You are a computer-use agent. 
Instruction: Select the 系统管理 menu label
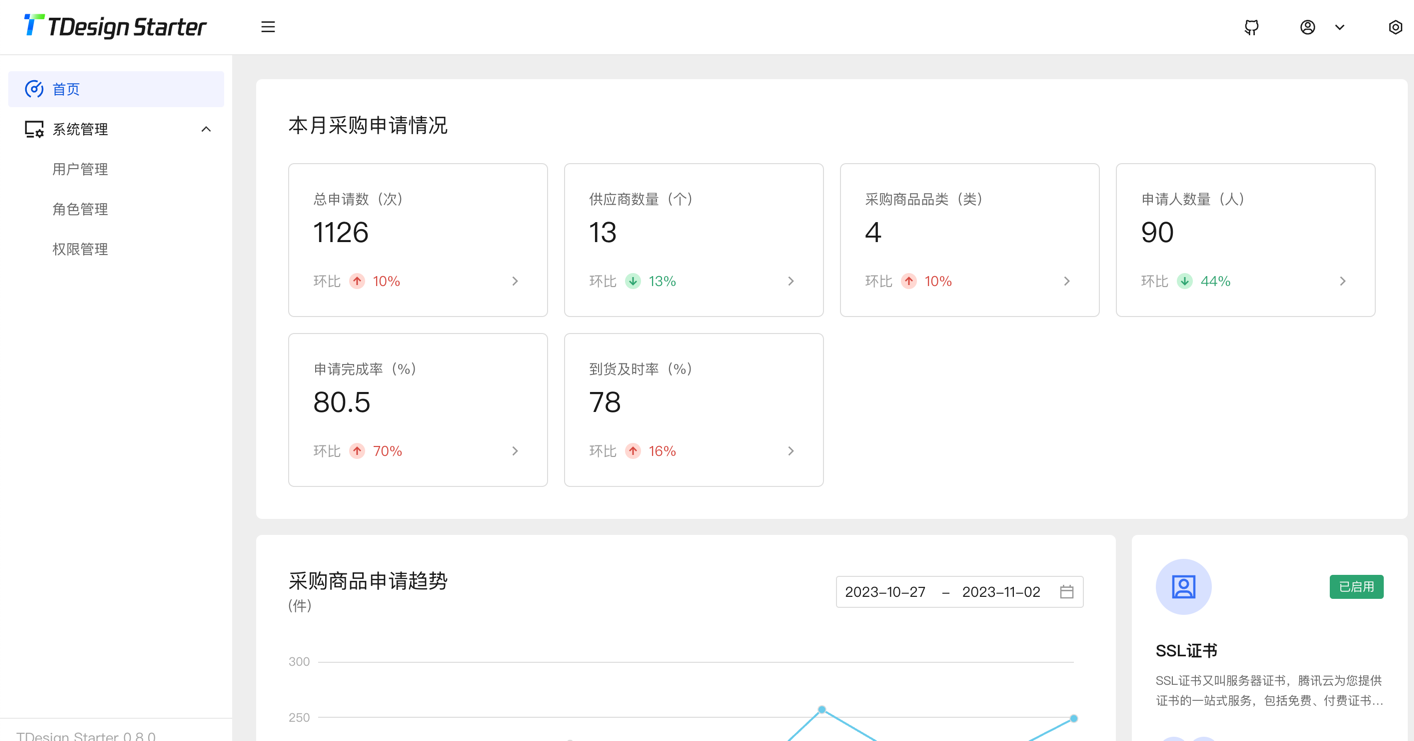coord(80,129)
